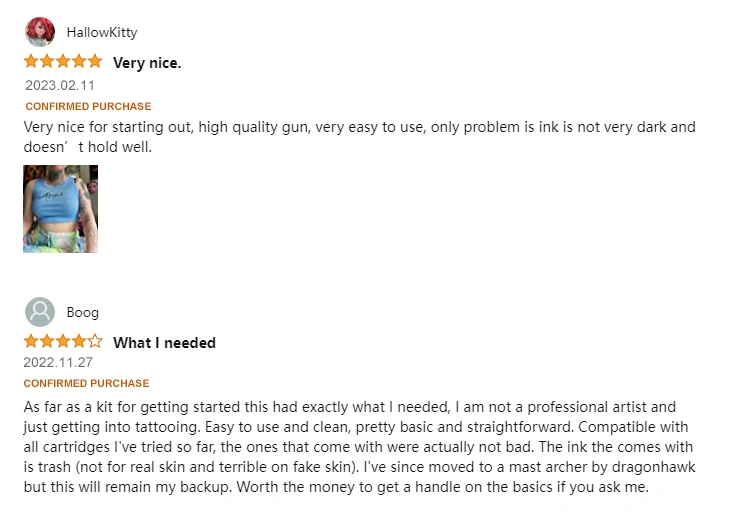Click the empty fifth star in Boog's rating
750x513 pixels.
coord(95,342)
